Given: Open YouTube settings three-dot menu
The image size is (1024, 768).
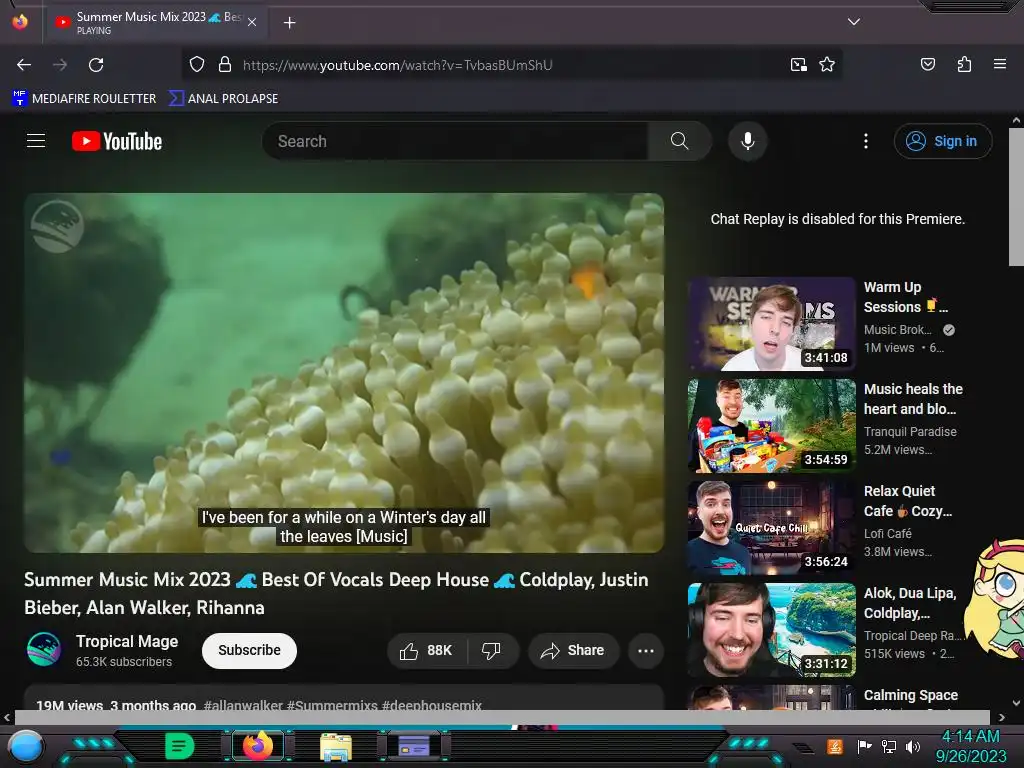Looking at the screenshot, I should (x=866, y=141).
